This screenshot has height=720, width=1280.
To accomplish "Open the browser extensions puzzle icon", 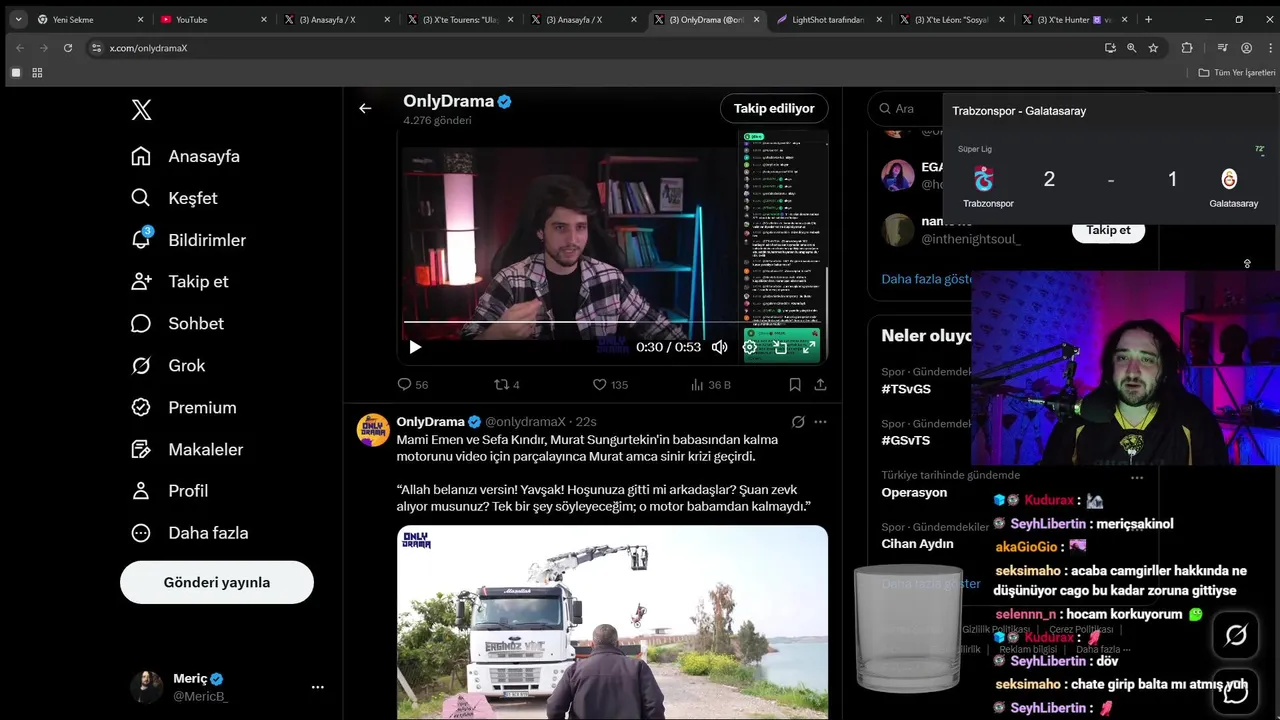I will (1187, 48).
